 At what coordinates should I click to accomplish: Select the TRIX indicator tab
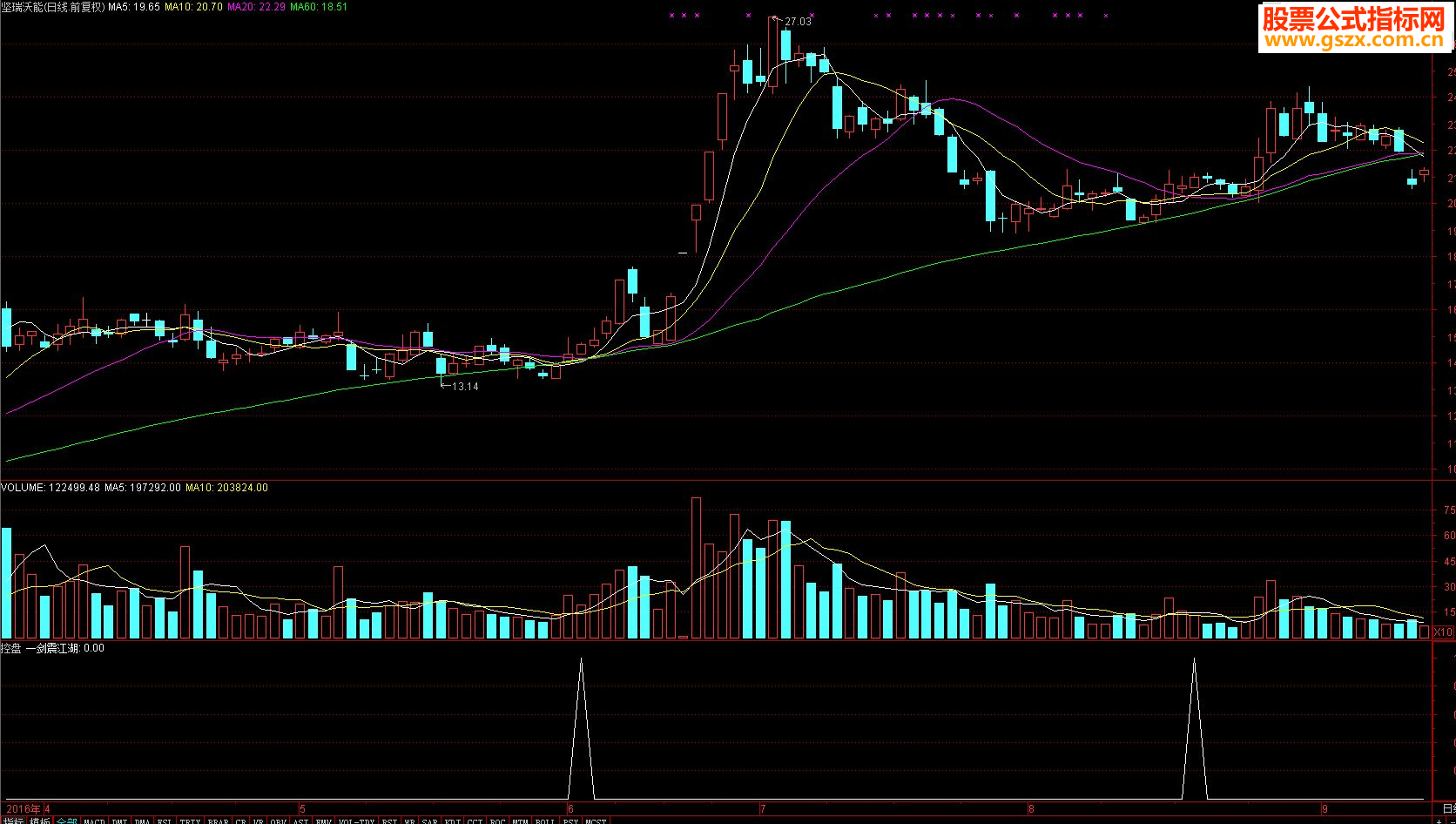click(190, 821)
